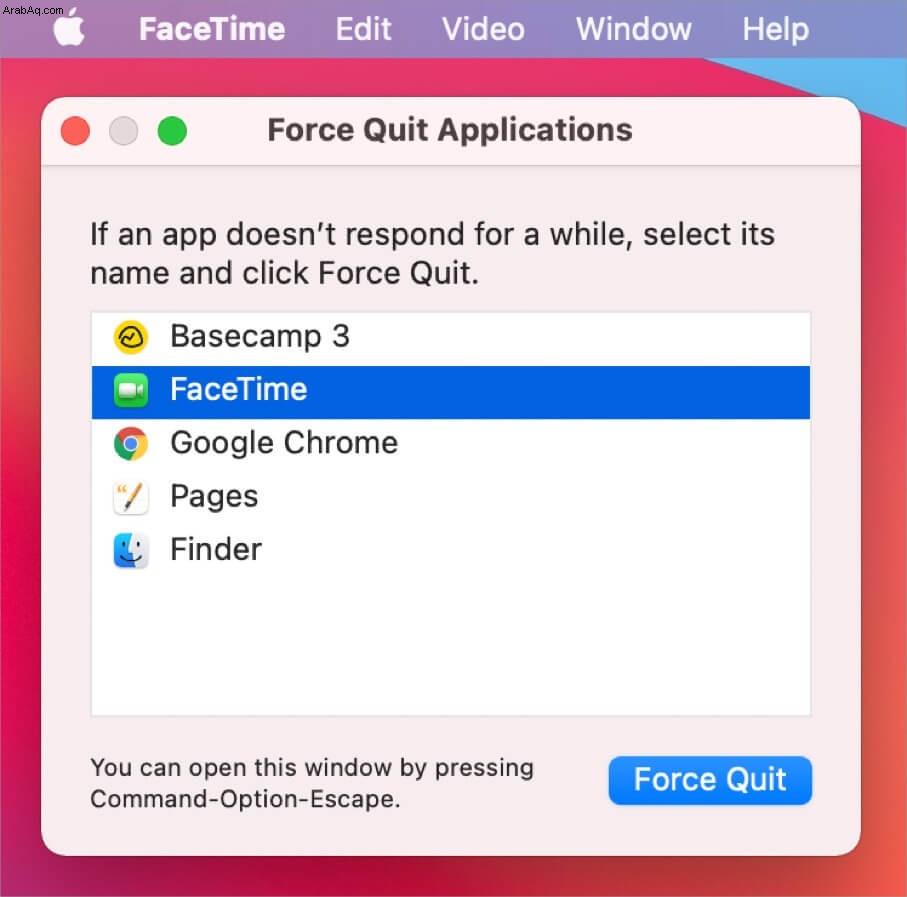Click empty area of the applications list
The height and width of the screenshot is (897, 907).
451,646
